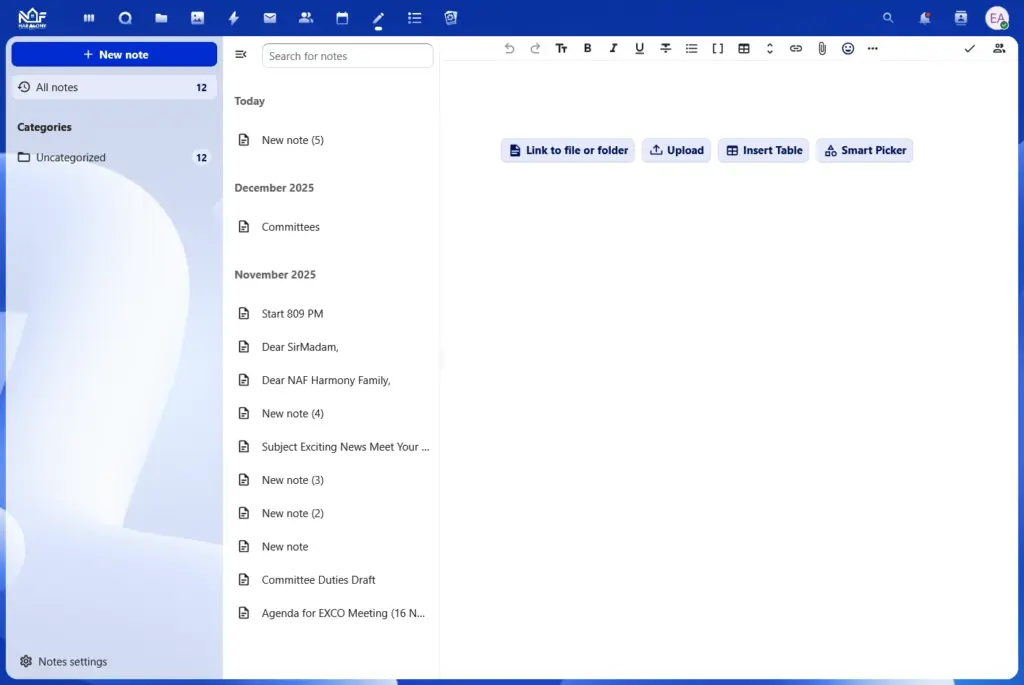This screenshot has width=1024, height=685.
Task: Open the Committee Duties Draft note
Action: coord(318,580)
